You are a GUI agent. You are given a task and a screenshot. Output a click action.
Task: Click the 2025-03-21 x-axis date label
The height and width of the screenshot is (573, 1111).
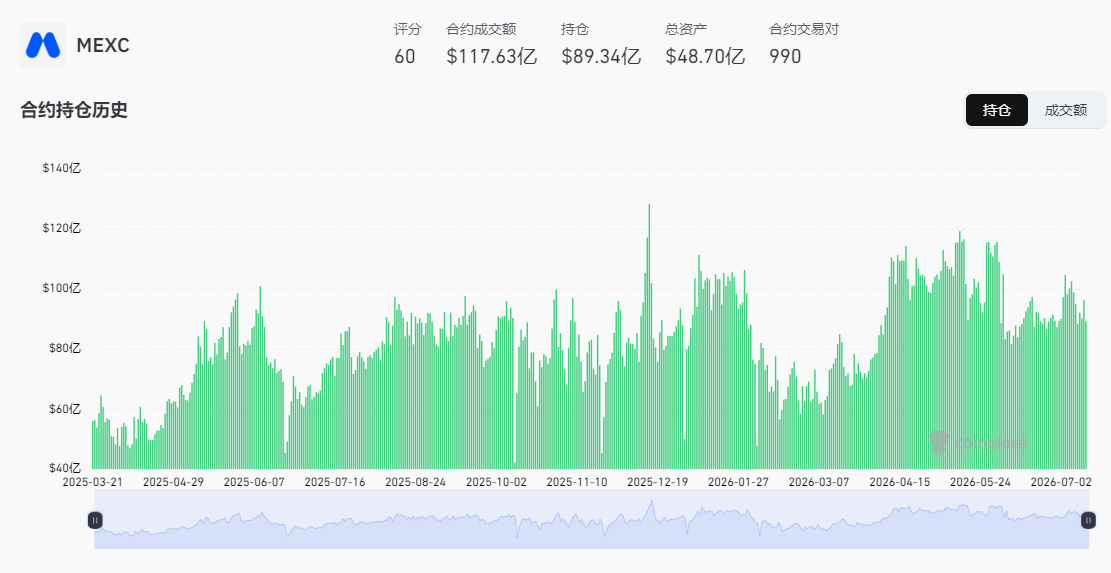coord(93,482)
